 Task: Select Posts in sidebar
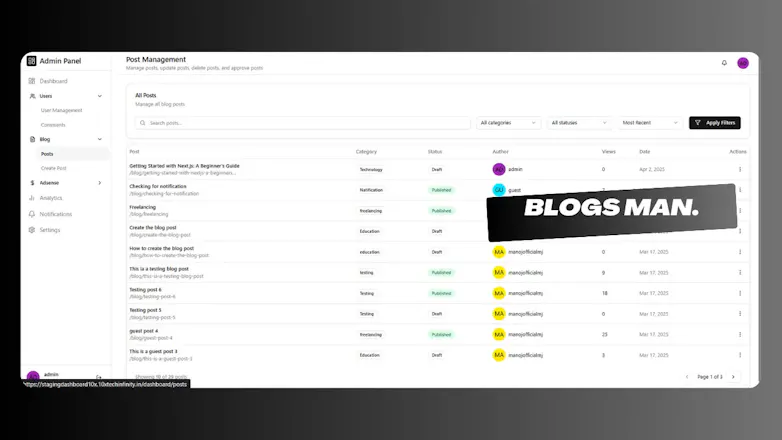47,154
